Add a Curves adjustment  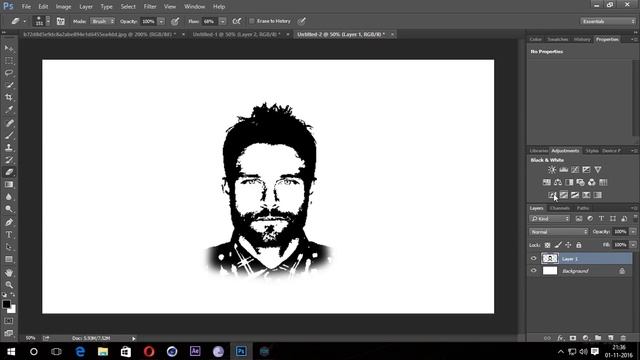575,170
